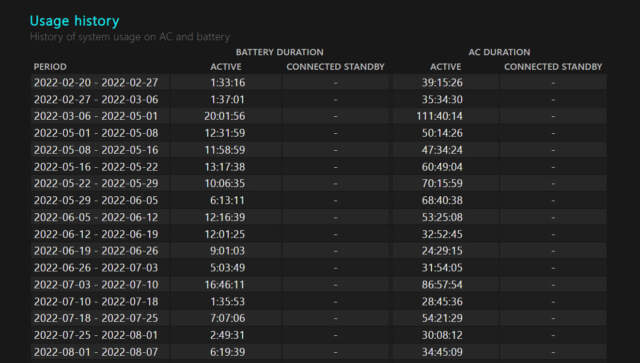Viewport: 640px width, 363px height.
Task: Select the PERIOD column header
Action: click(50, 67)
